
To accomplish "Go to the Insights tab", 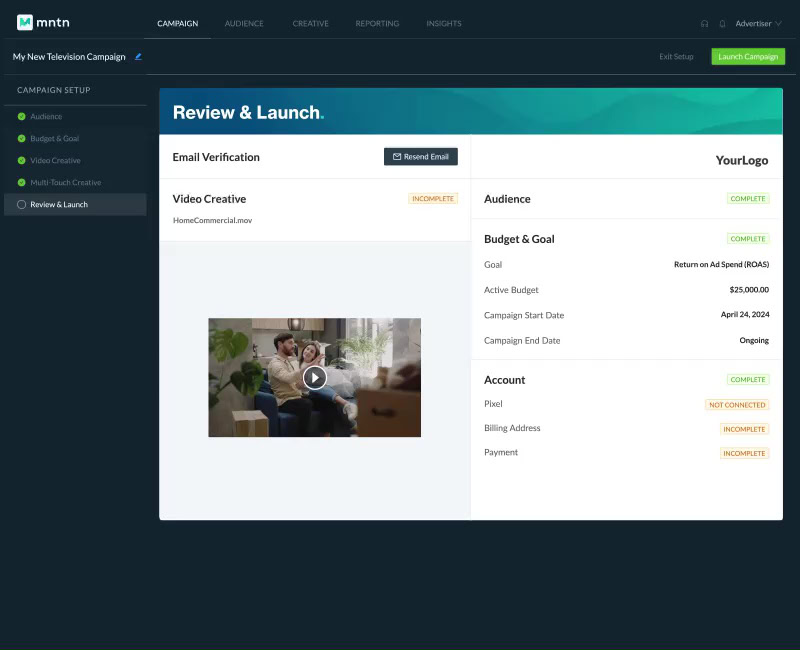I will click(x=444, y=23).
